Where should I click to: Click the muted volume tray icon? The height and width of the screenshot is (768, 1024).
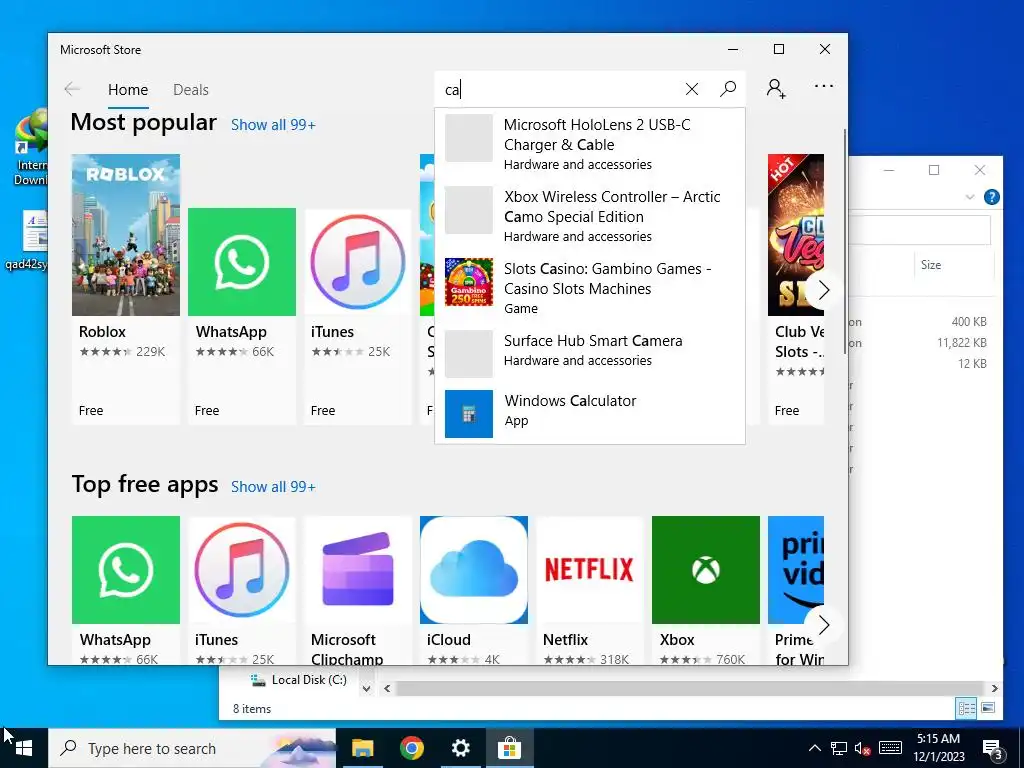click(x=862, y=748)
